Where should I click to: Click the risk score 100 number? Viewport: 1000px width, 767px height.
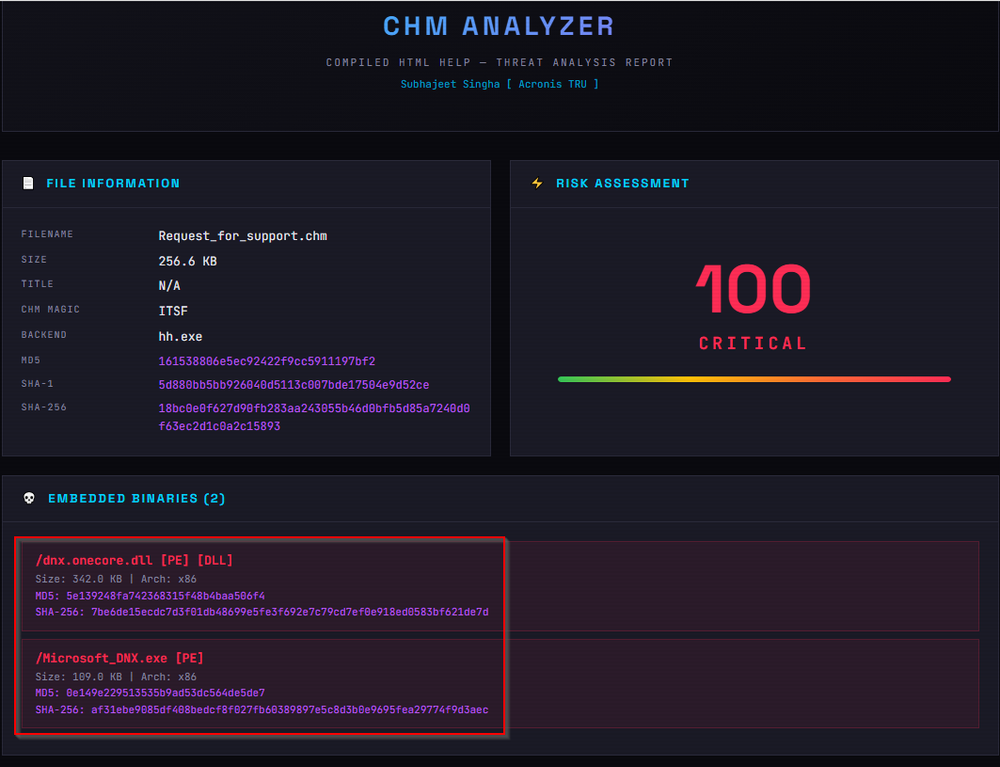[x=753, y=290]
